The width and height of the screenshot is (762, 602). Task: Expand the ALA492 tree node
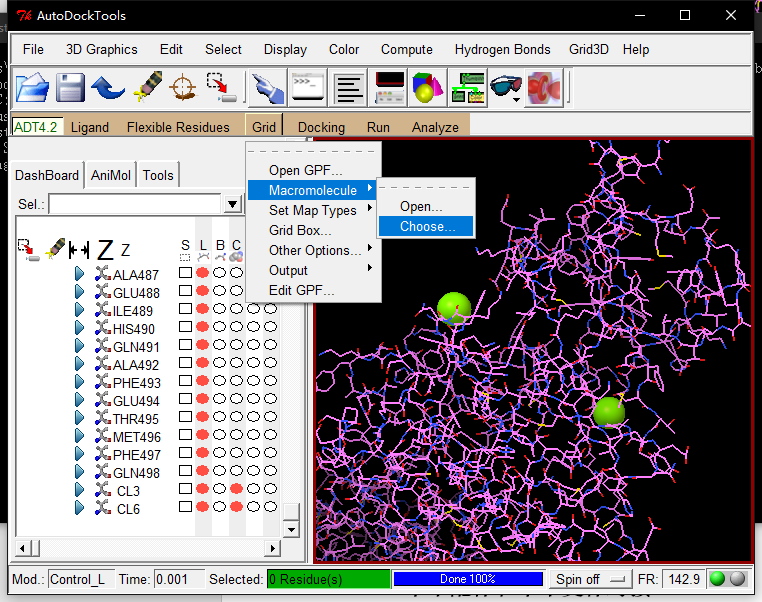(80, 363)
